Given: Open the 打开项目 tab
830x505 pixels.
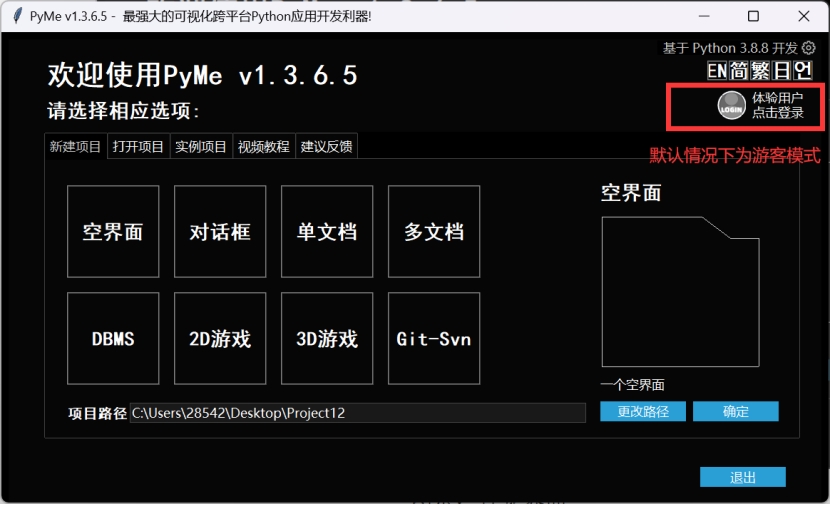Looking at the screenshot, I should (138, 146).
